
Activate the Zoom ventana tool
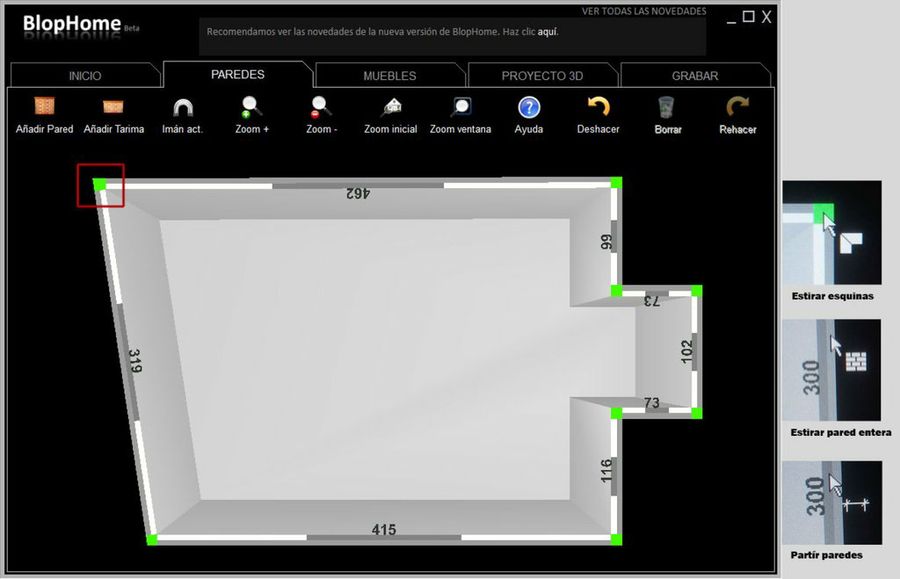click(x=460, y=106)
